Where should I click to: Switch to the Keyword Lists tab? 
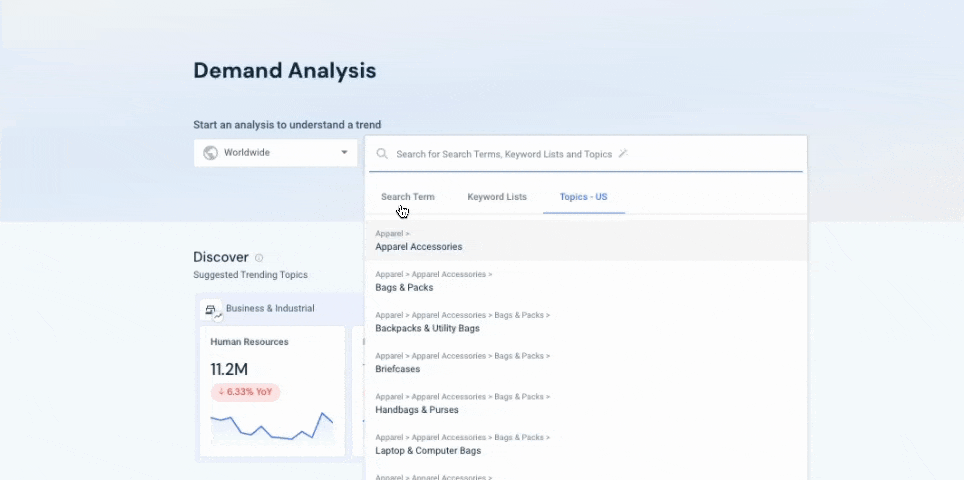click(497, 197)
